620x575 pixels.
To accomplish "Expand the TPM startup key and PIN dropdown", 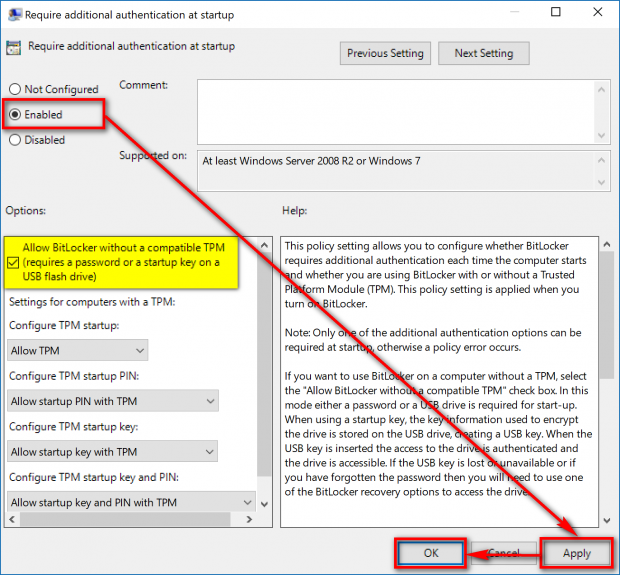I will coord(130,502).
